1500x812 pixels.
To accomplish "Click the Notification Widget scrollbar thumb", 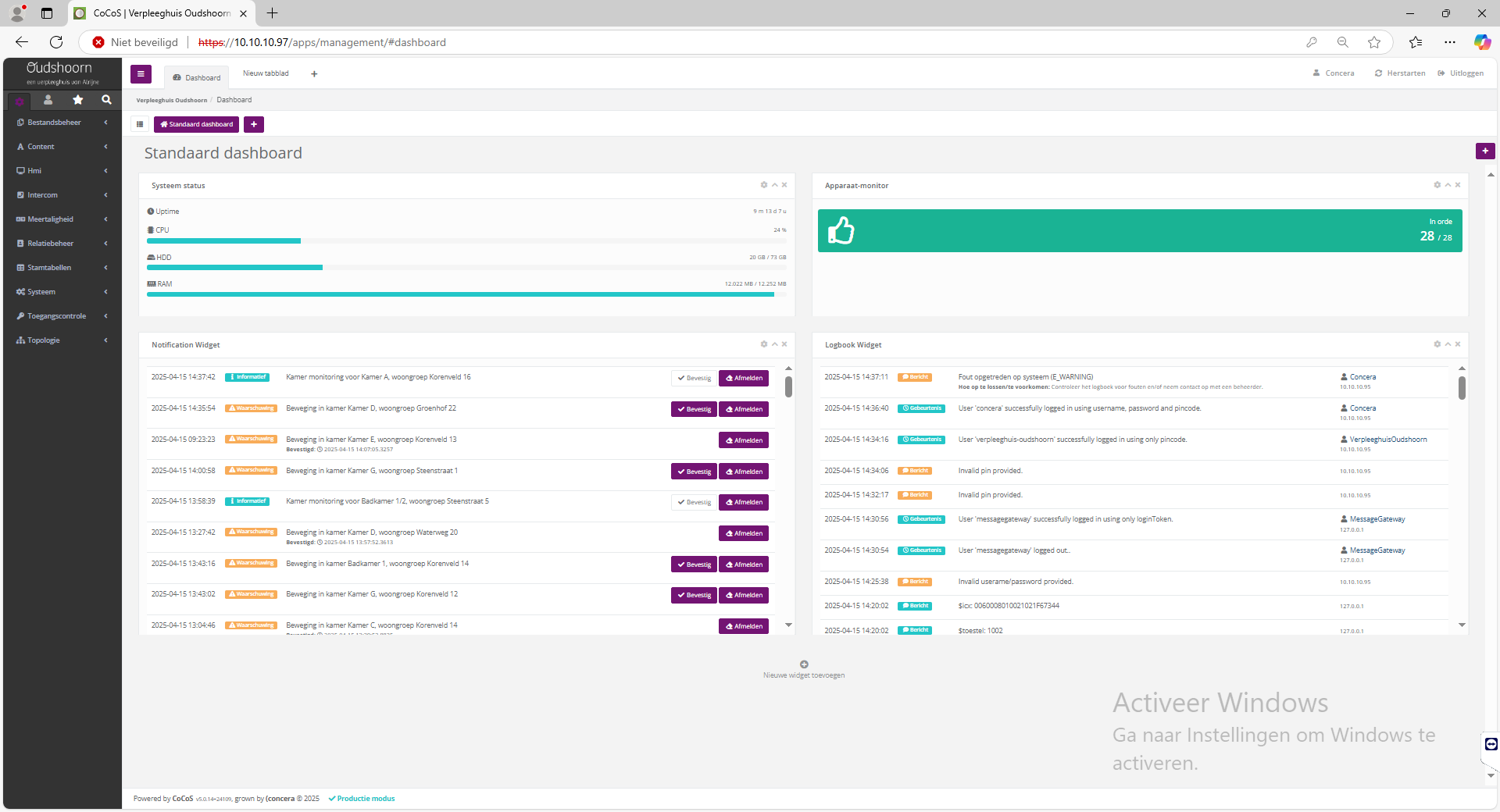I will click(788, 386).
